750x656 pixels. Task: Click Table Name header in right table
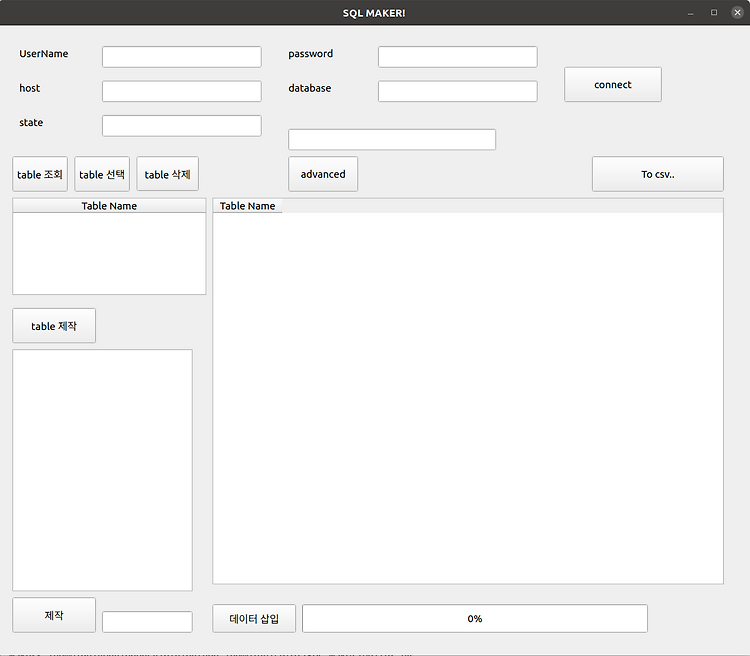coord(247,206)
